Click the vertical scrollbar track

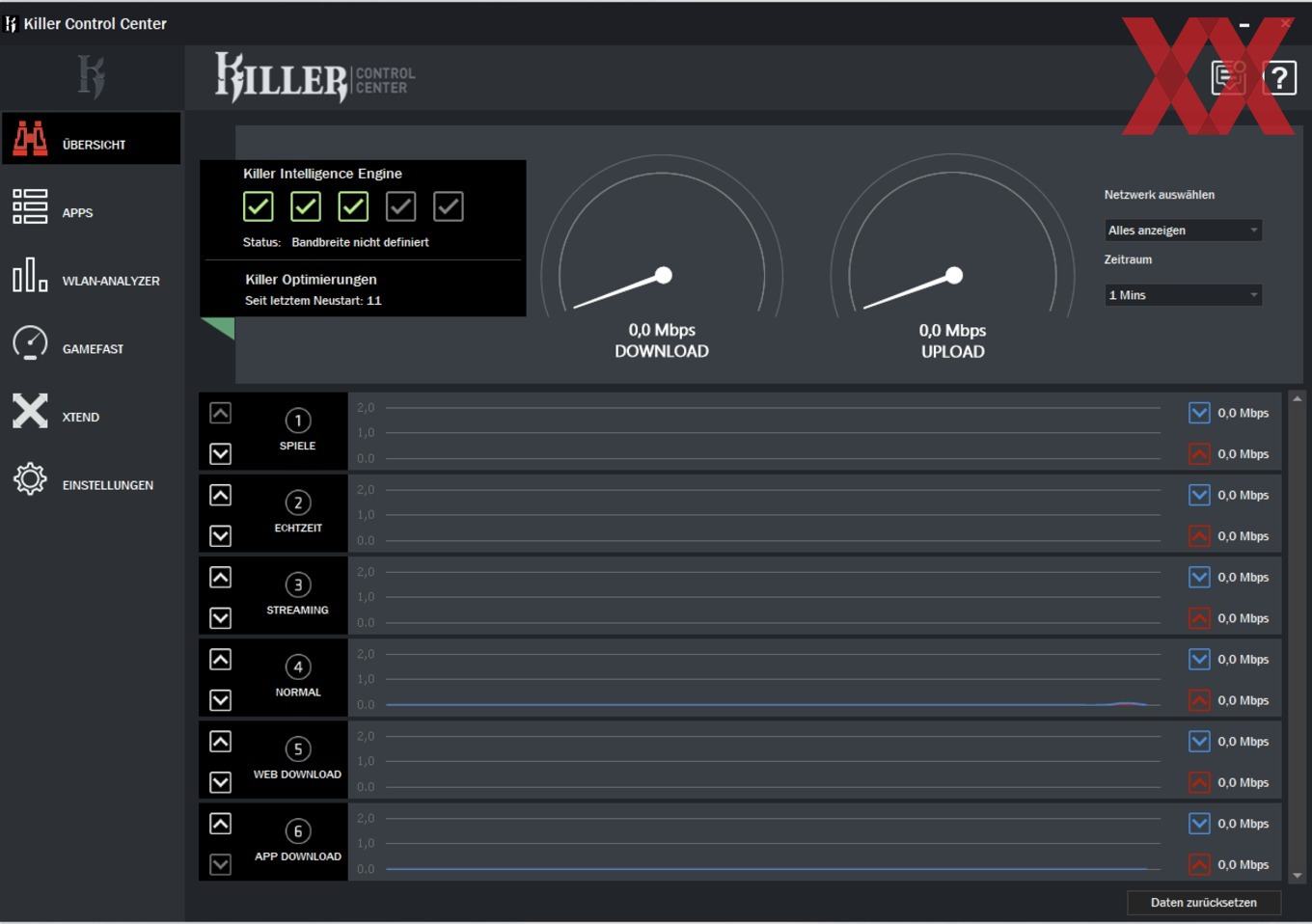coord(1298,637)
